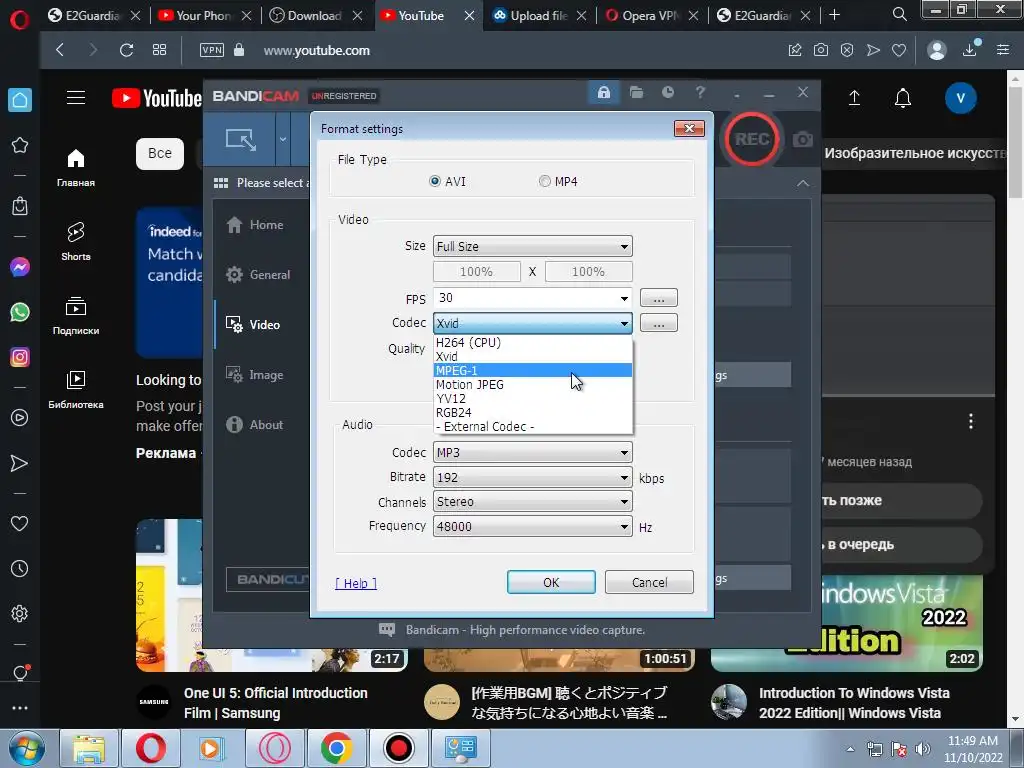Open the General tab in Bandicam

(258, 275)
